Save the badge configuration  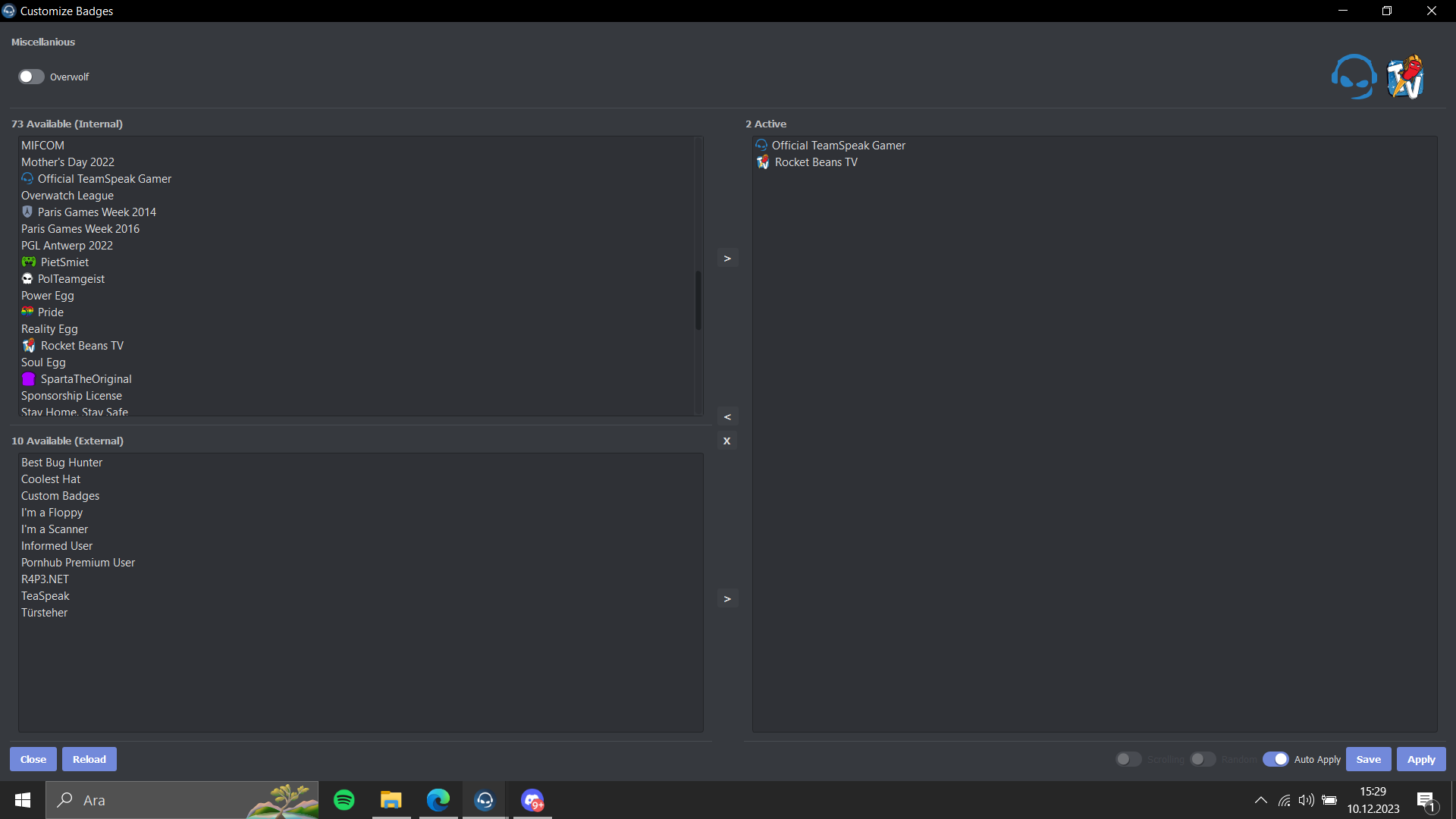[1369, 759]
